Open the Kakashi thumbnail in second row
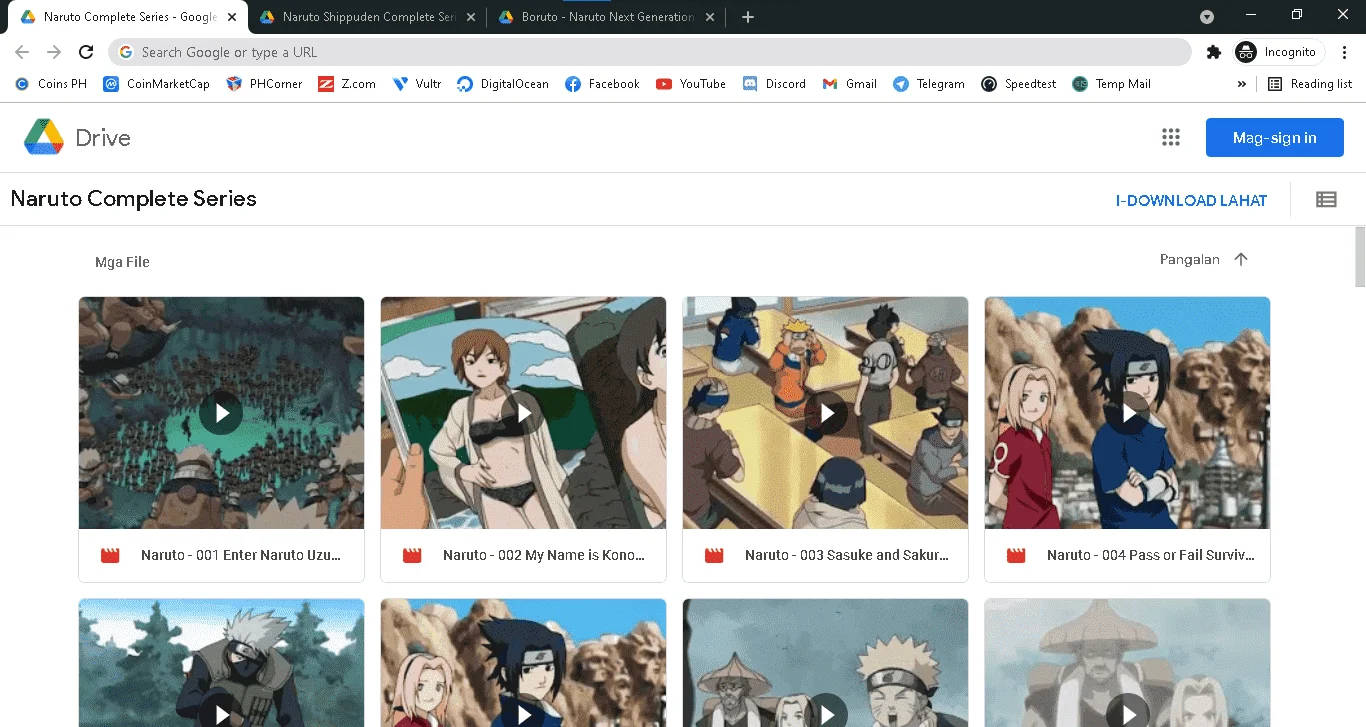The height and width of the screenshot is (727, 1366). tap(221, 663)
